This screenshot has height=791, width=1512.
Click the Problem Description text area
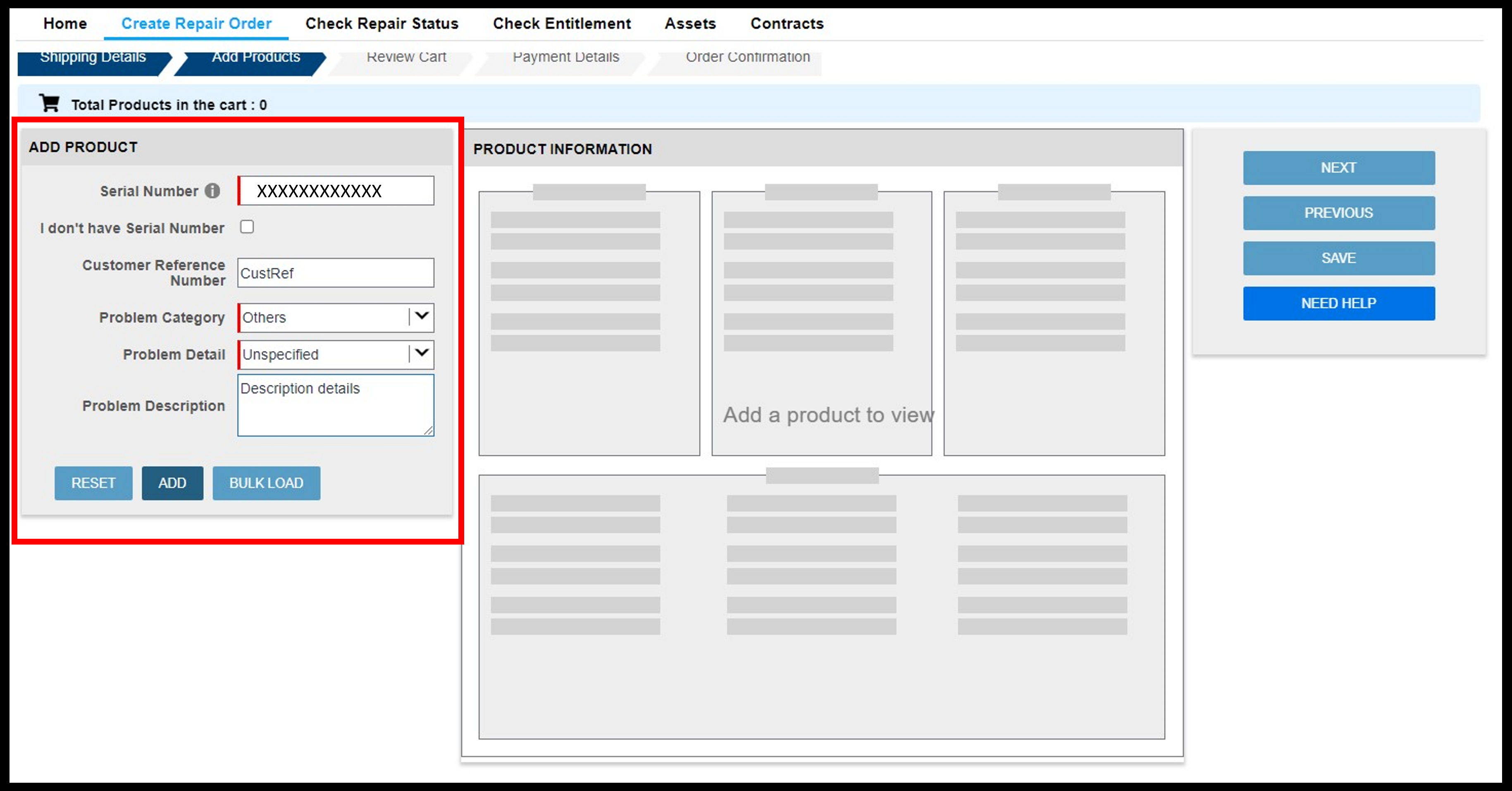[336, 405]
